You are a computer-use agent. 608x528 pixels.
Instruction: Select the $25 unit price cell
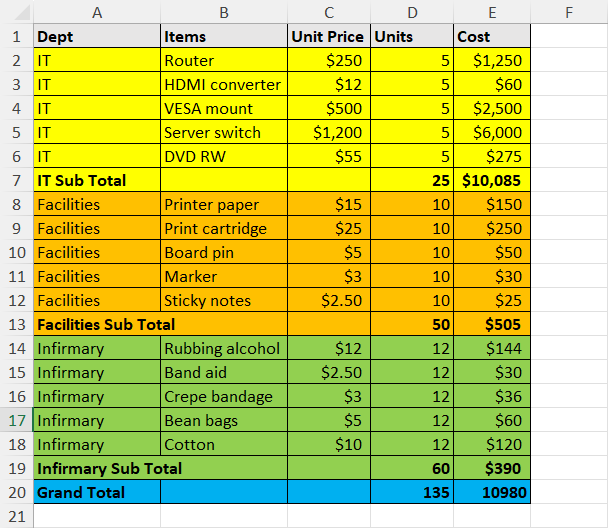[x=329, y=228]
